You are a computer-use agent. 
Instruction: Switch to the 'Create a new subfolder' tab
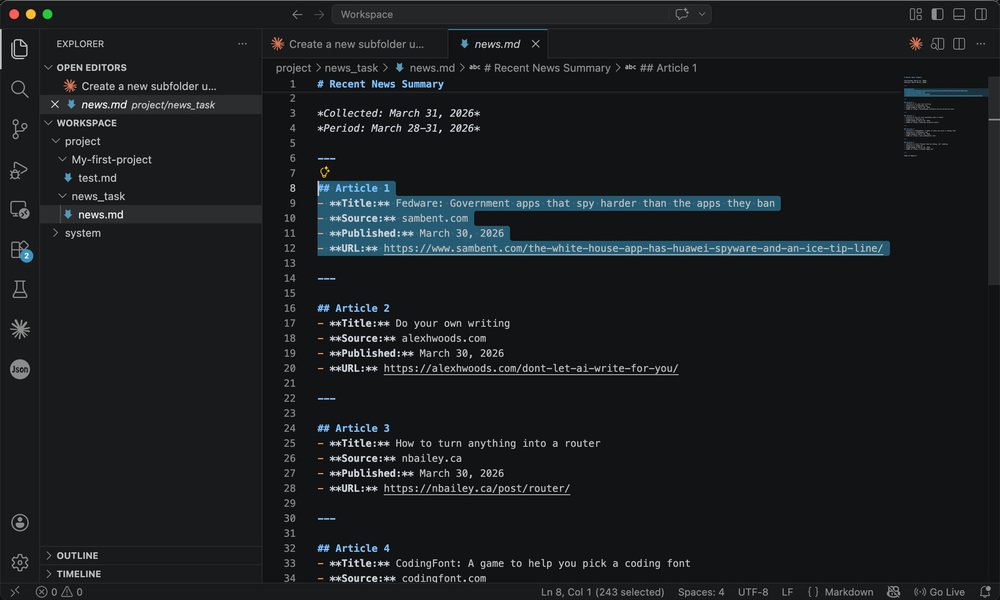point(355,44)
